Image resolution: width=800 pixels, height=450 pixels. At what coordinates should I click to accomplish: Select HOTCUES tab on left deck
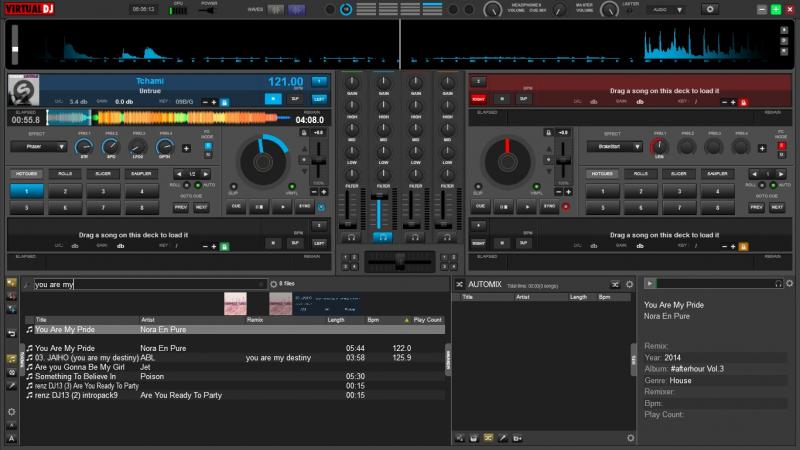pyautogui.click(x=27, y=174)
